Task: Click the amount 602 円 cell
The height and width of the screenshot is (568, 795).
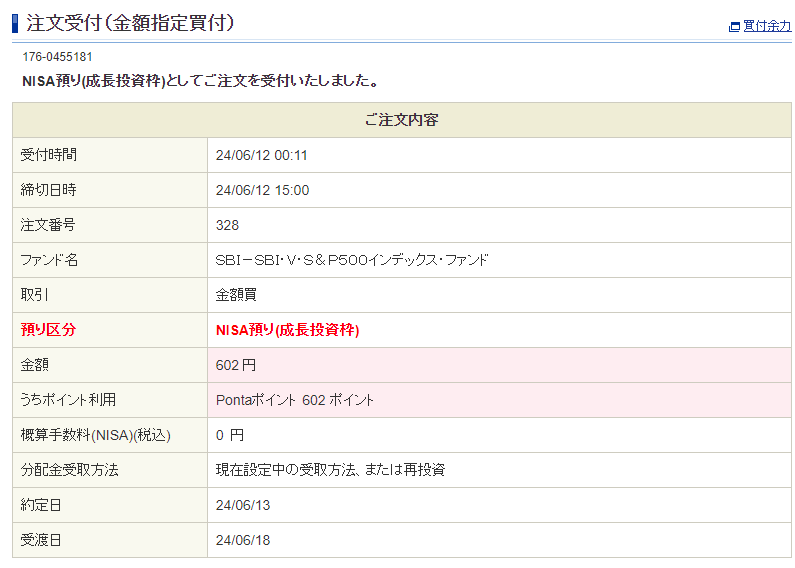Action: coord(236,365)
